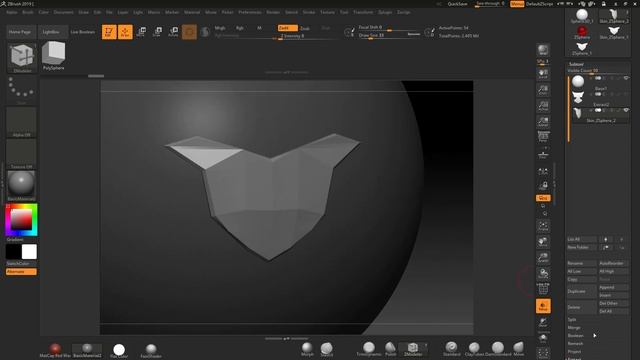This screenshot has width=640, height=360.
Task: Click the Duplicate subtool button
Action: tap(582, 291)
